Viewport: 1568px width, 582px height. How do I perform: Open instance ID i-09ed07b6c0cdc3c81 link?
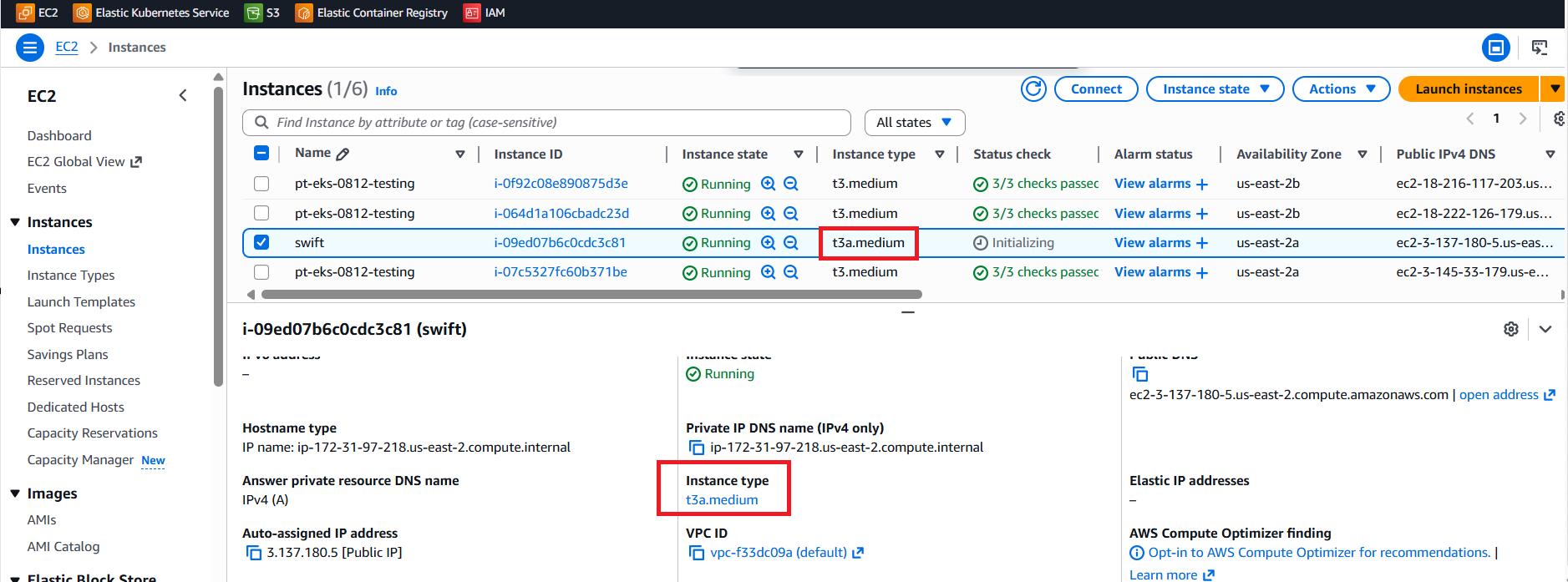[x=560, y=243]
